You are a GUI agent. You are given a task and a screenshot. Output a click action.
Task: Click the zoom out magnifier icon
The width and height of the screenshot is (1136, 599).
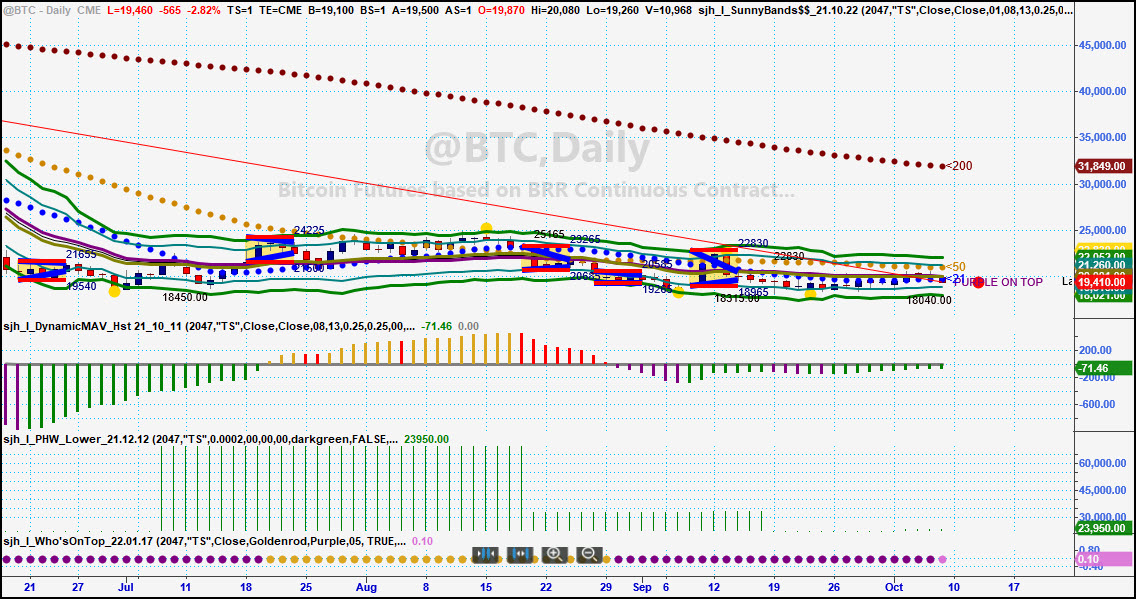click(590, 555)
